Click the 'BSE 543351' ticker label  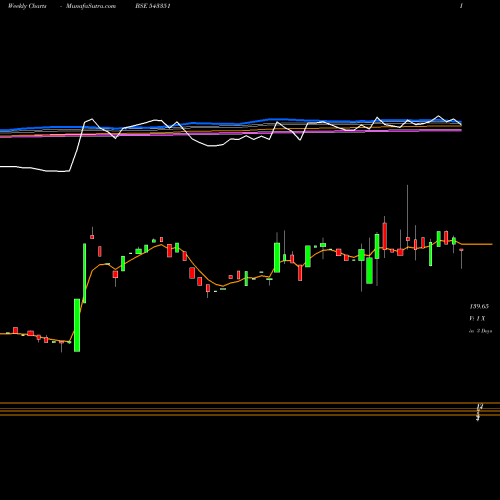tap(153, 6)
